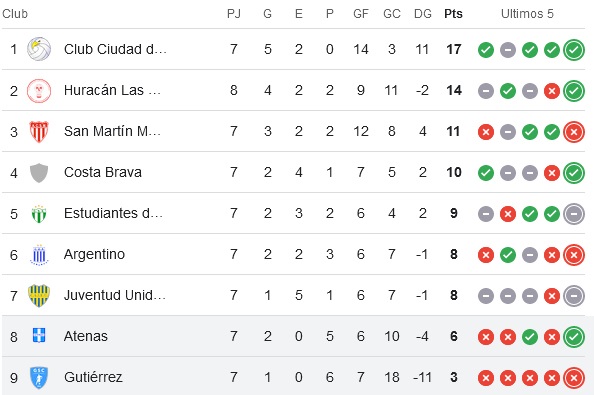
Task: Click the Pts column header
Action: [453, 14]
